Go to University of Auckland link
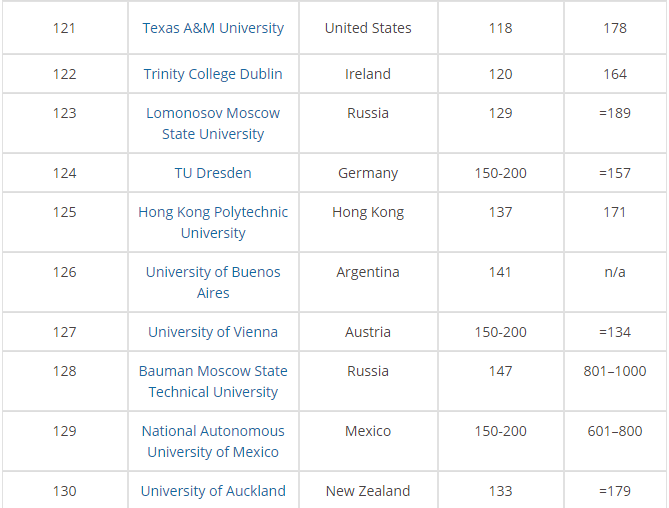This screenshot has height=508, width=669. point(213,491)
